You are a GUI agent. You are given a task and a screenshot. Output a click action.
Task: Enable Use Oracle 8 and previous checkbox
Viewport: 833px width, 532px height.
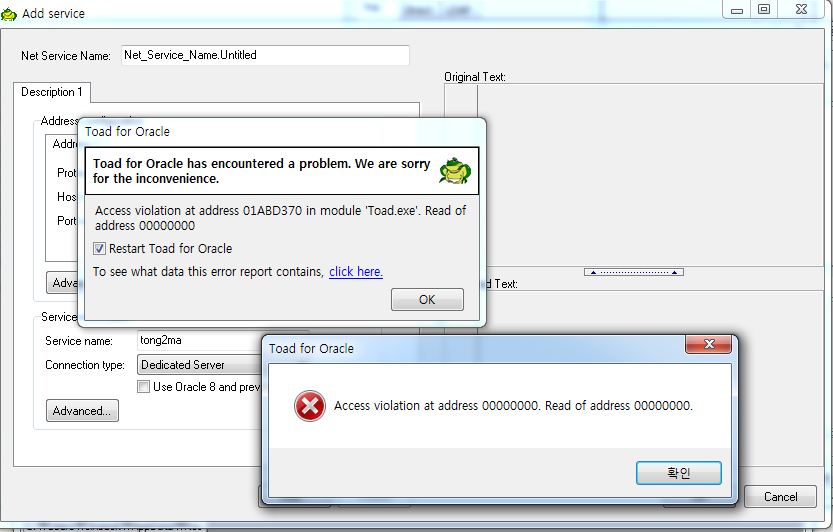(143, 386)
